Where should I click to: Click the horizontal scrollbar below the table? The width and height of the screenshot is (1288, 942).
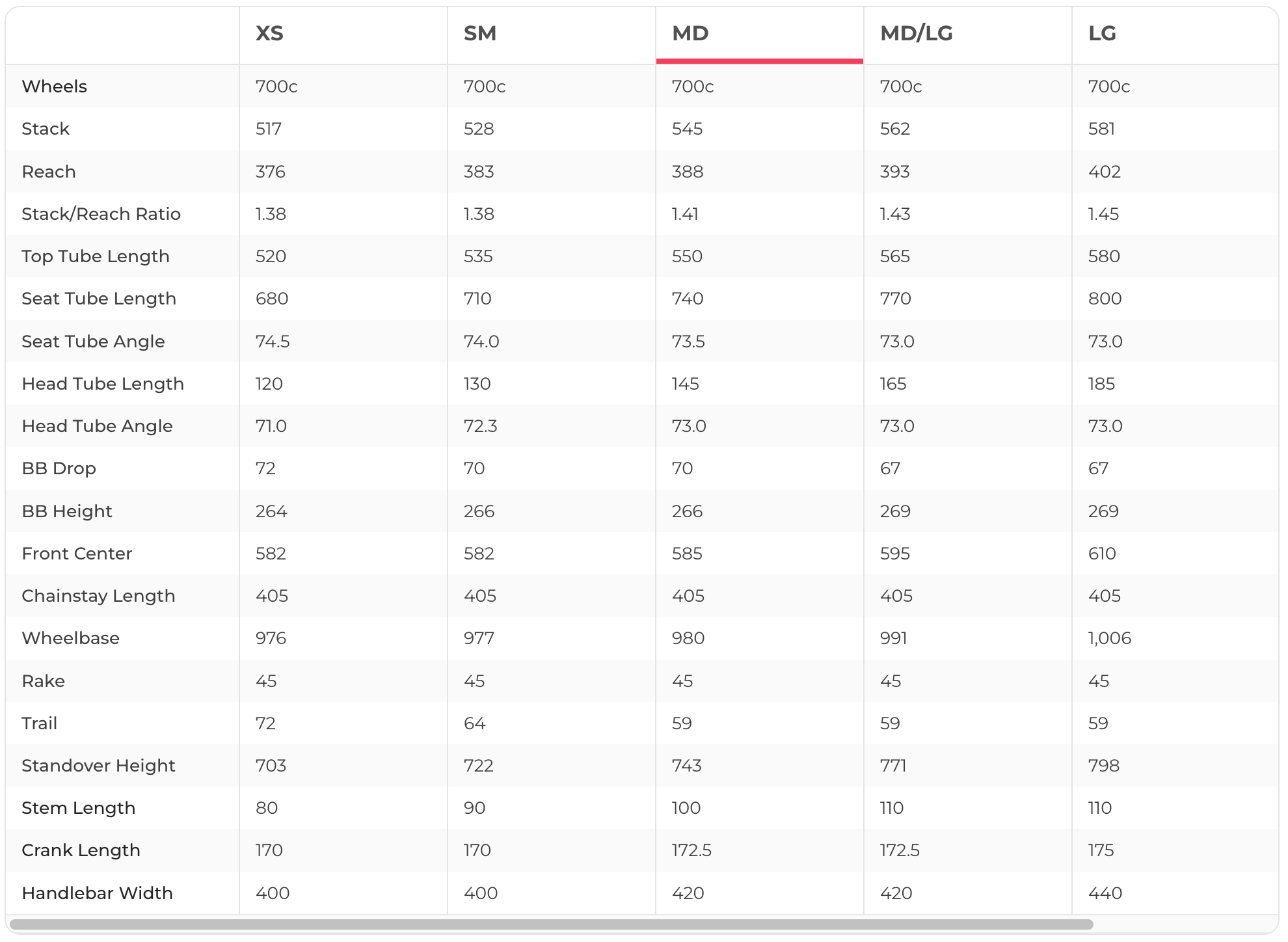(x=551, y=924)
